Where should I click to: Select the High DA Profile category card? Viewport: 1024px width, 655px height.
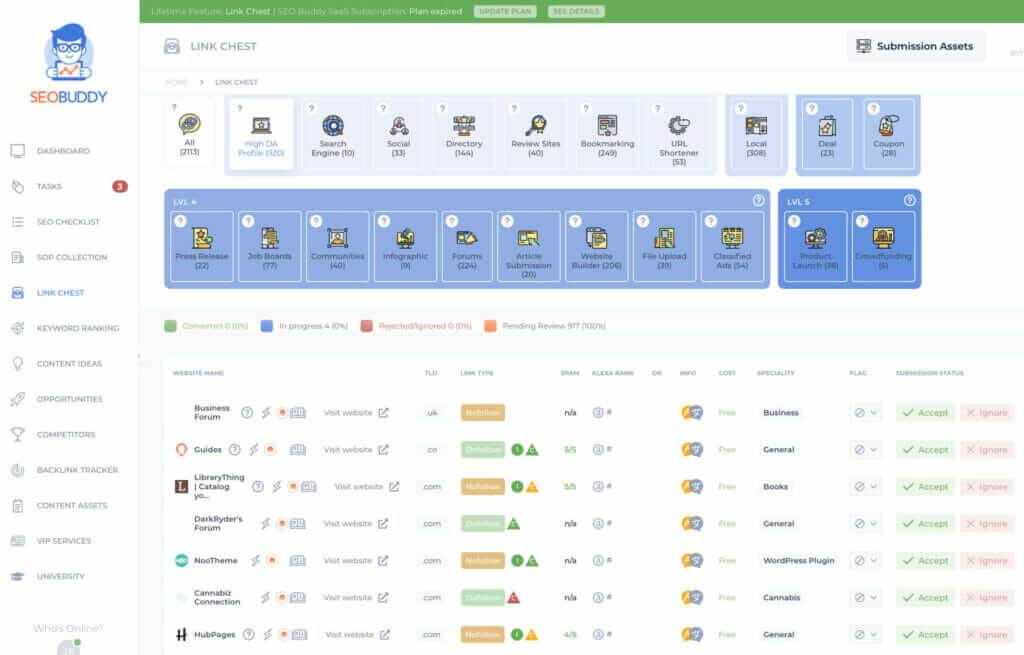261,135
